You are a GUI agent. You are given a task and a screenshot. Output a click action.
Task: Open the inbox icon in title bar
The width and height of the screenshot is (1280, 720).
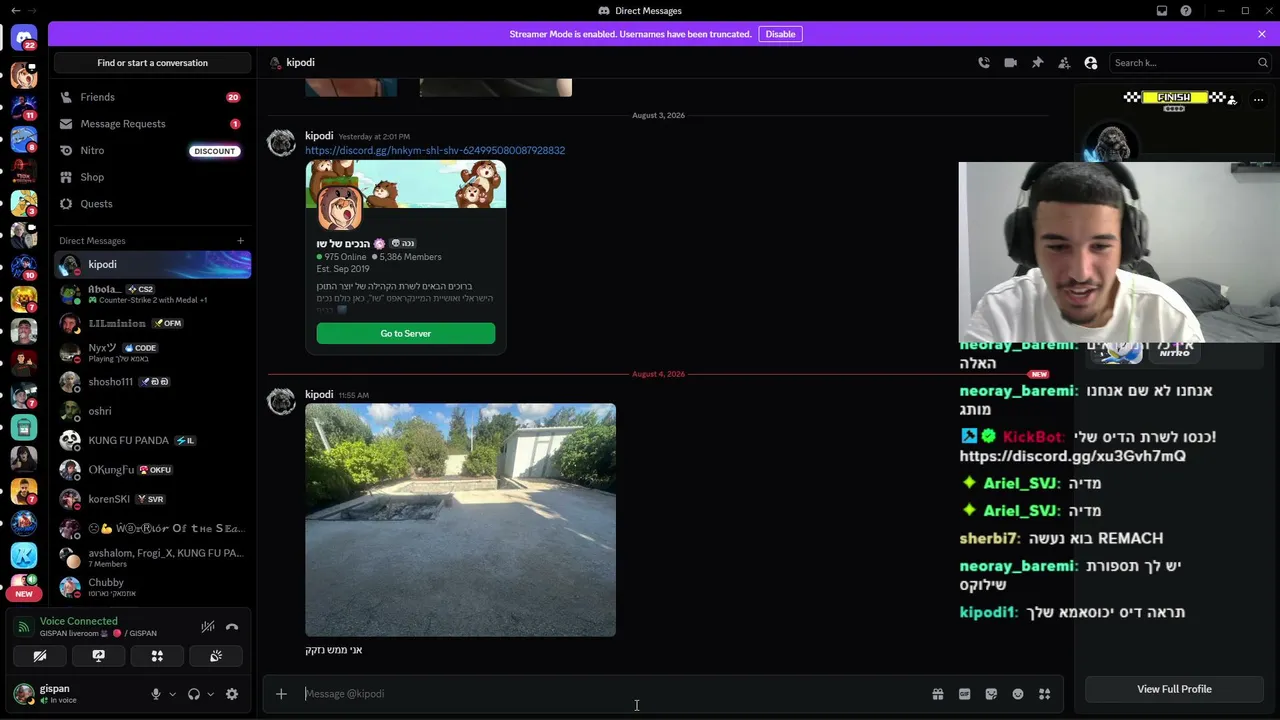tap(1162, 11)
